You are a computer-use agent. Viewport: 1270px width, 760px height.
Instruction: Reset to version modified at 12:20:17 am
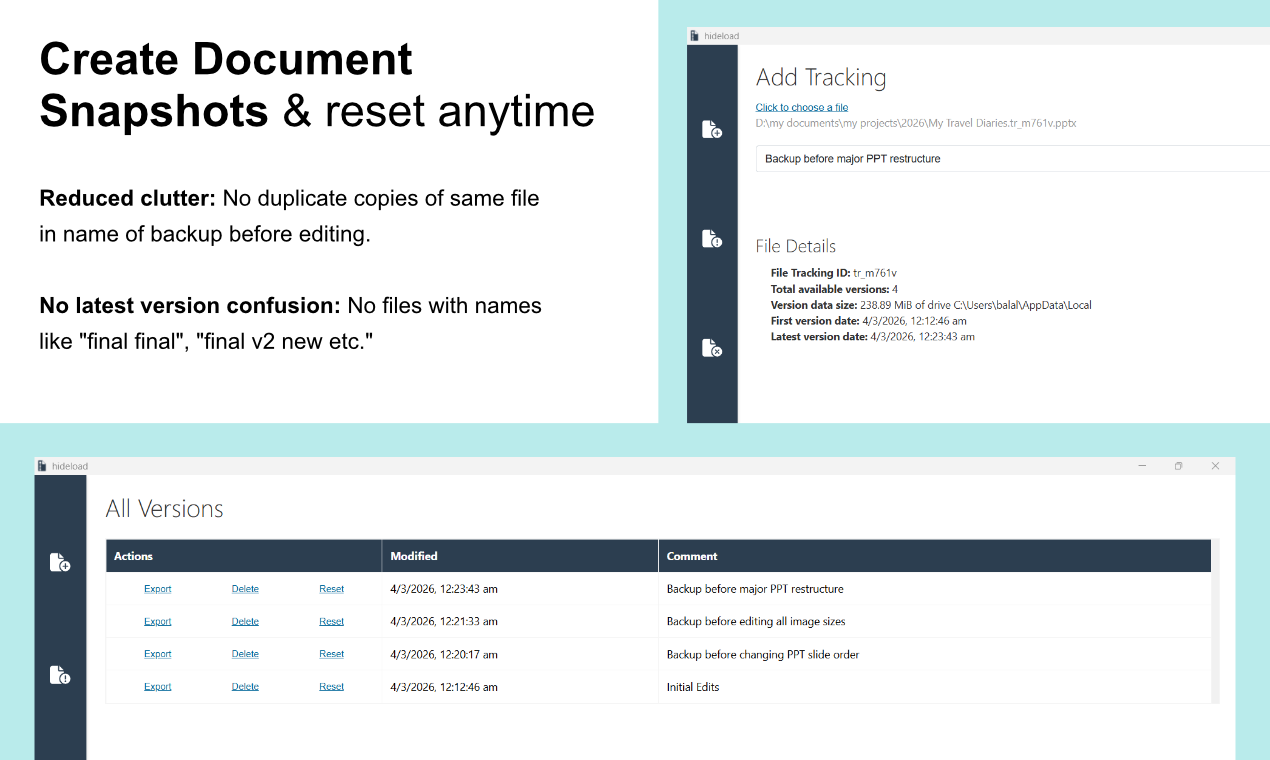point(331,654)
